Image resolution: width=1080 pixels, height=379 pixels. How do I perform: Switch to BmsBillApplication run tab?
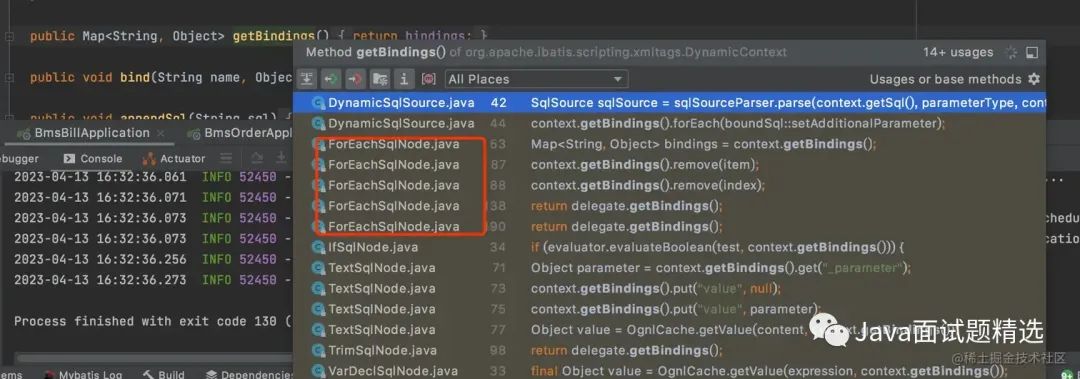[92, 133]
